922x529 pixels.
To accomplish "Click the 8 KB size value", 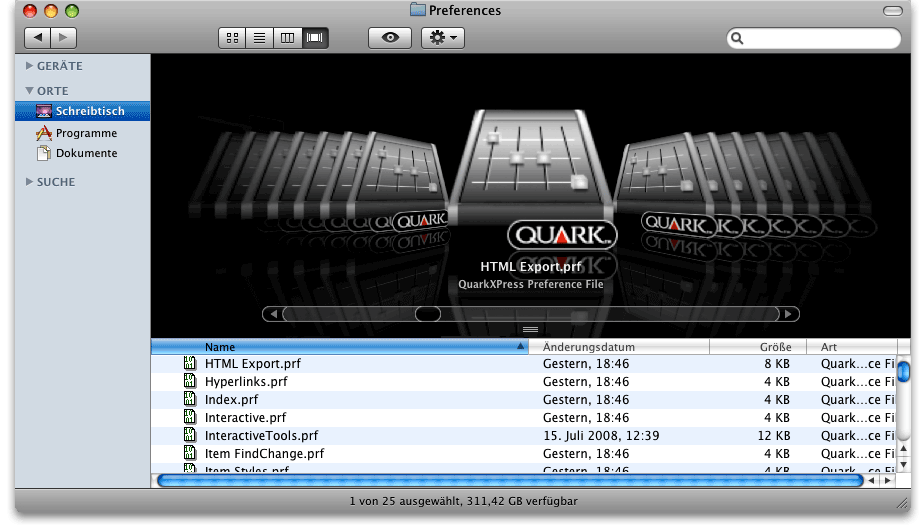I will pyautogui.click(x=777, y=364).
